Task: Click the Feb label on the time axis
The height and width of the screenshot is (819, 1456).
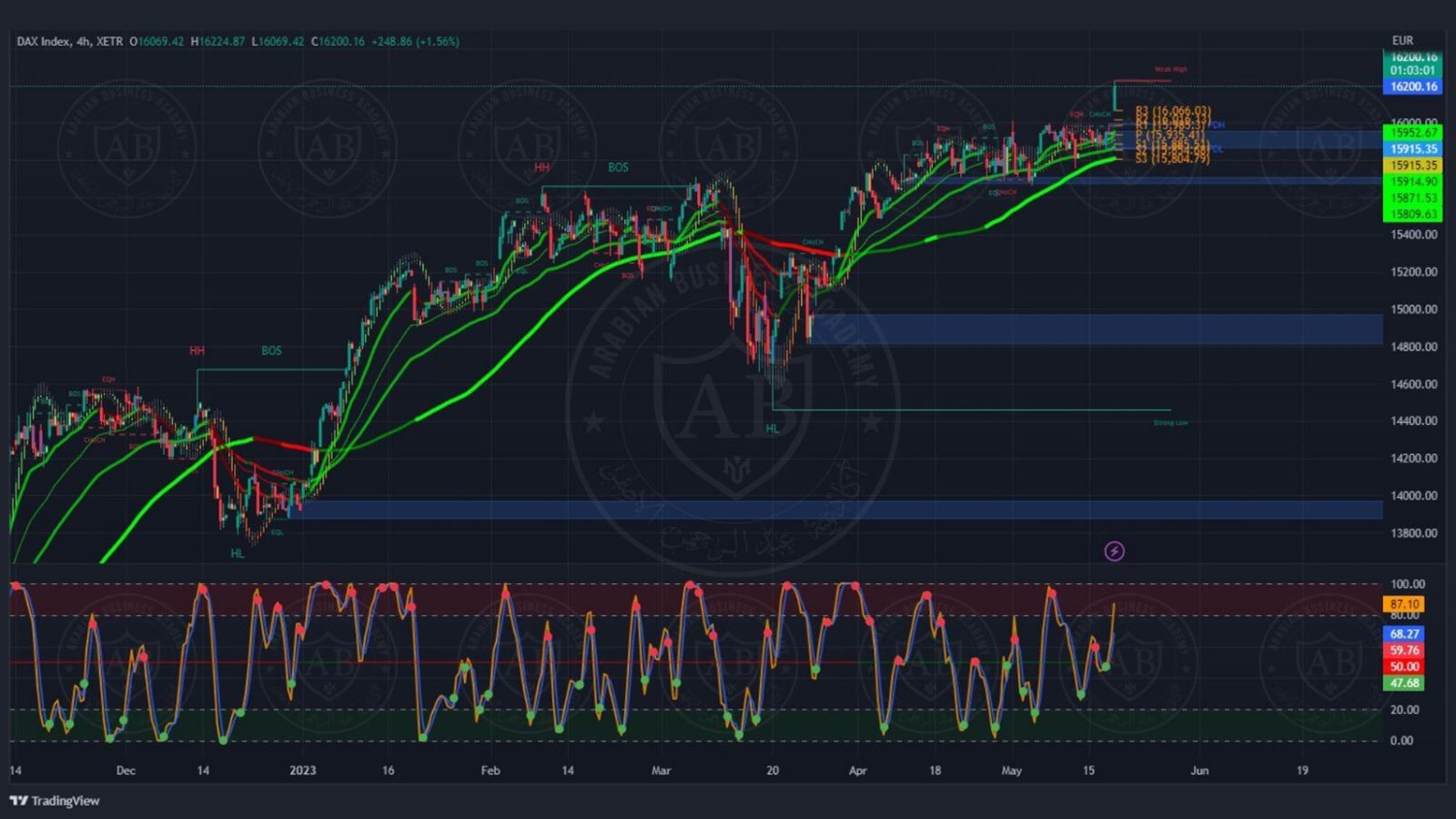Action: pos(490,770)
